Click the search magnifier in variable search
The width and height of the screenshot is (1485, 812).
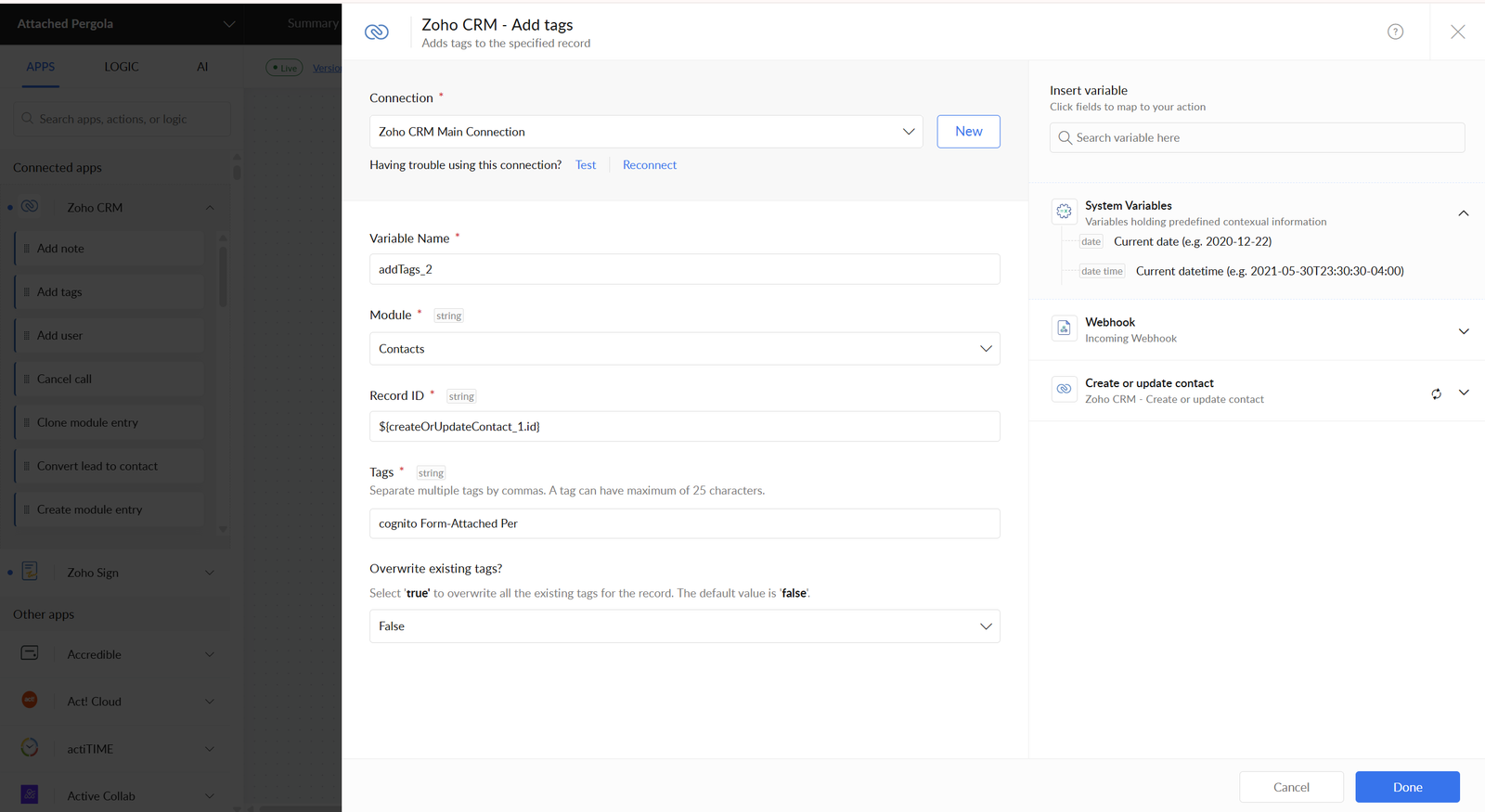[1065, 137]
